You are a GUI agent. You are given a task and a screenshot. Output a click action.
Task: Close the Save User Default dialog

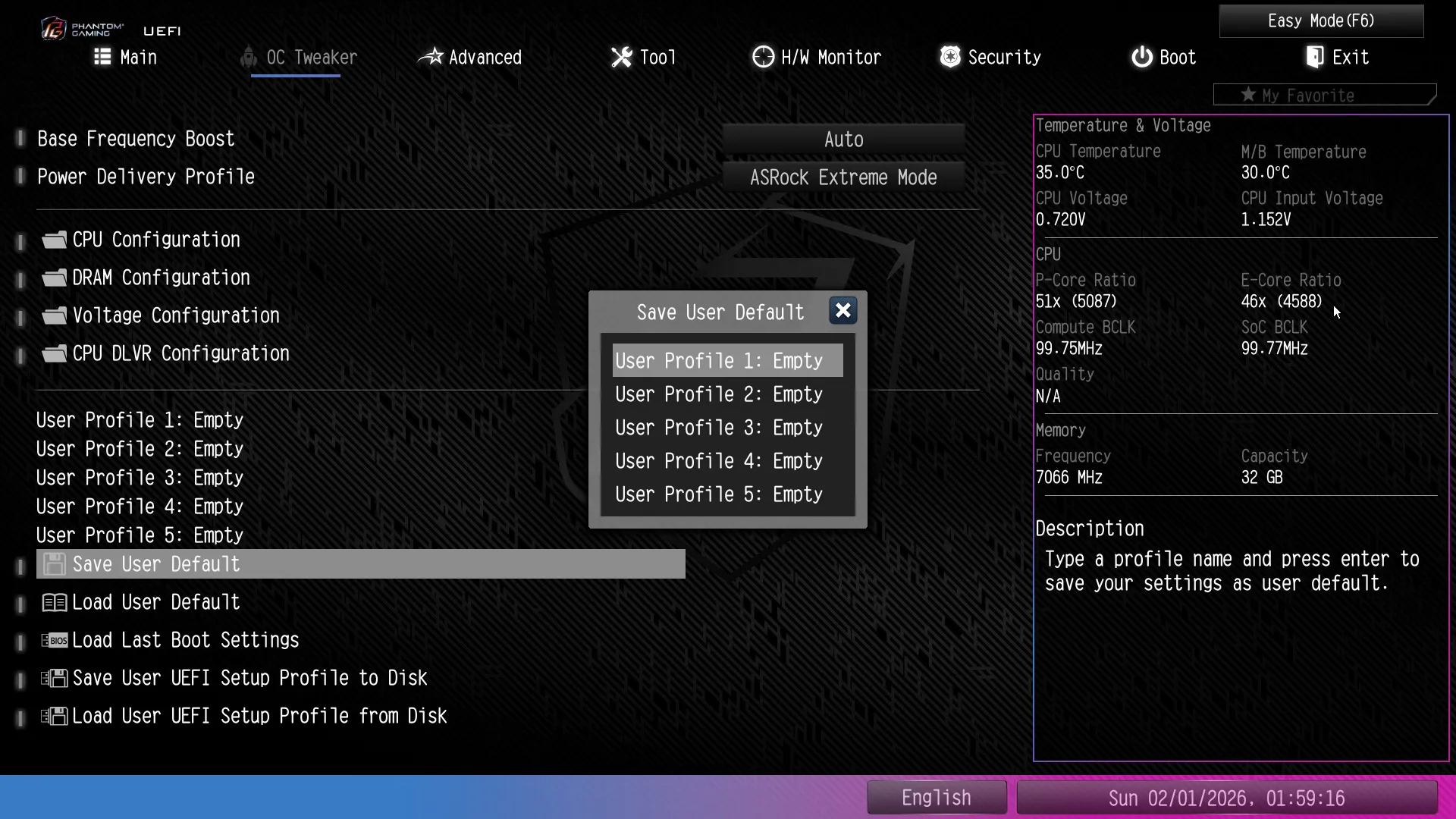click(843, 310)
